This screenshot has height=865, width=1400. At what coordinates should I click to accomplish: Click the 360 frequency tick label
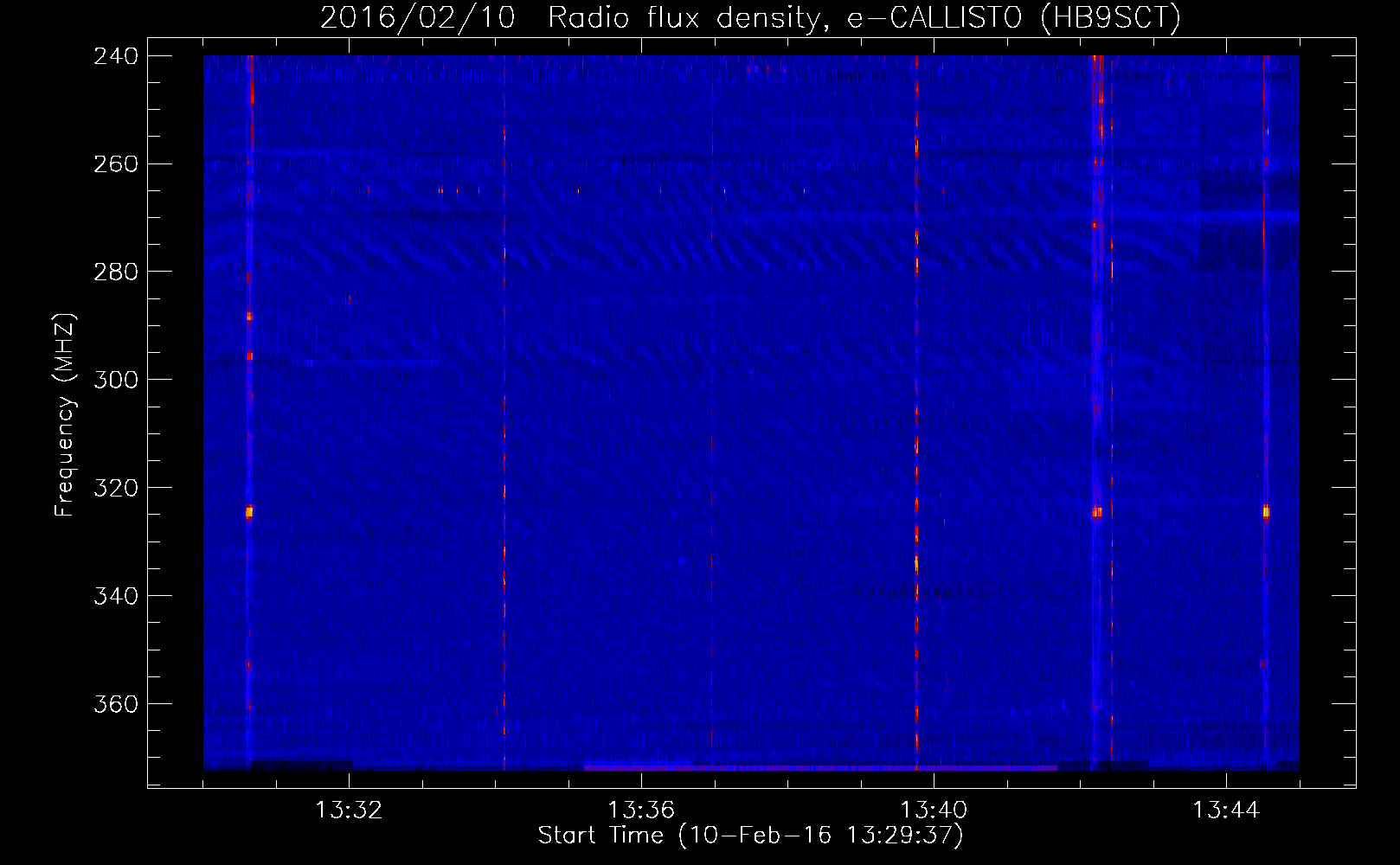116,704
